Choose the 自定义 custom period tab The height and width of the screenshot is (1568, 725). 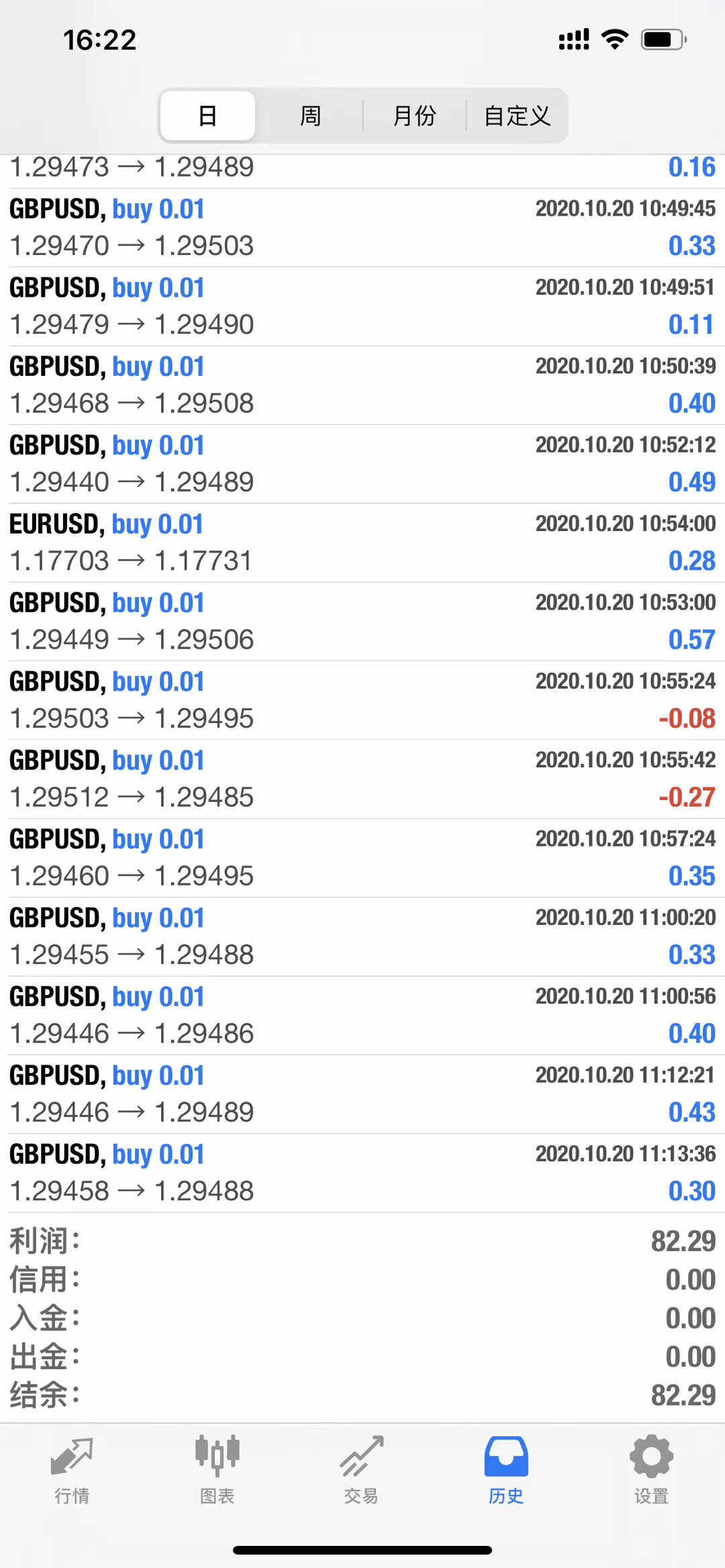[x=517, y=115]
